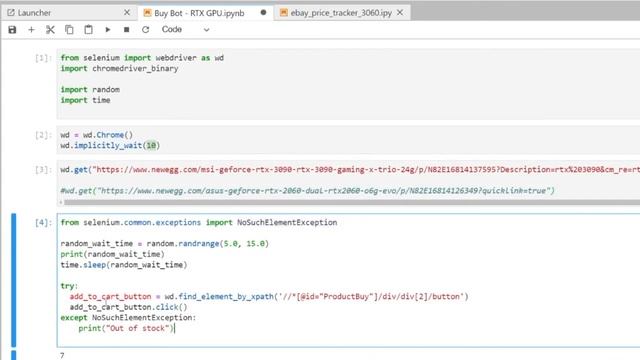Click the Launcher tab icon

[11, 13]
